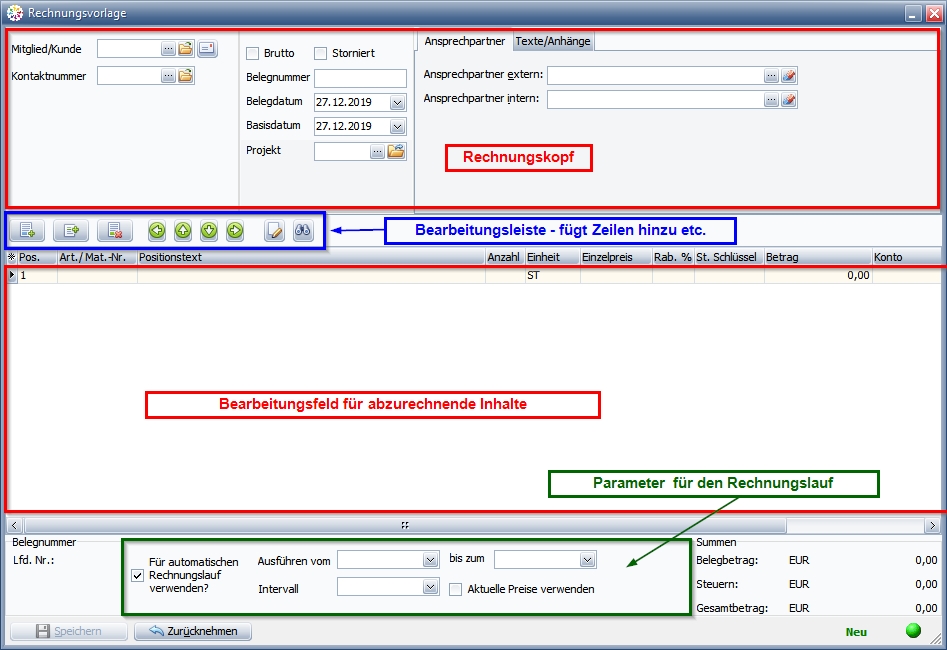Click the Konto column header
The height and width of the screenshot is (650, 947).
point(906,257)
